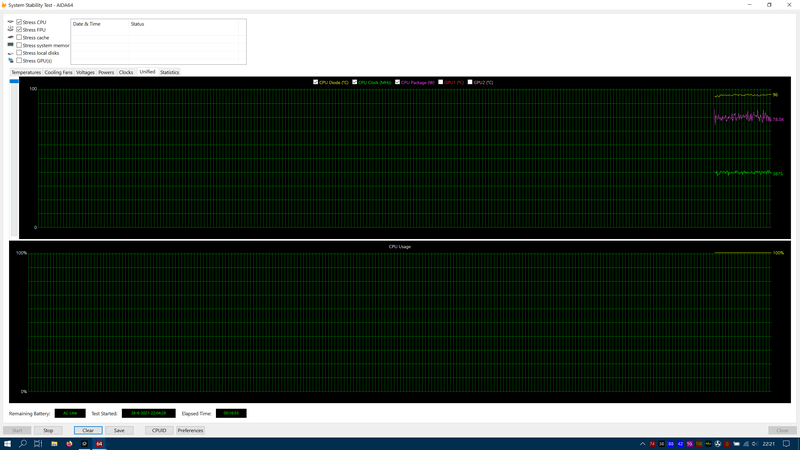Launch Firefox from the taskbar
800x450 pixels.
tap(69, 444)
